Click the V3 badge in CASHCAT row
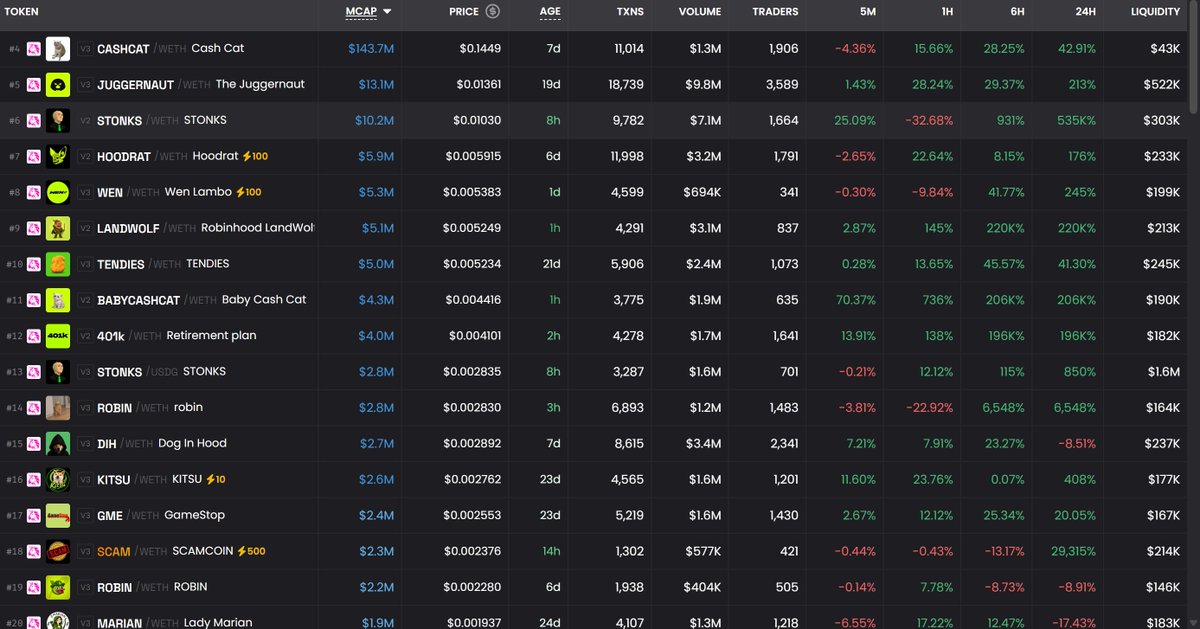The image size is (1200, 629). [85, 49]
